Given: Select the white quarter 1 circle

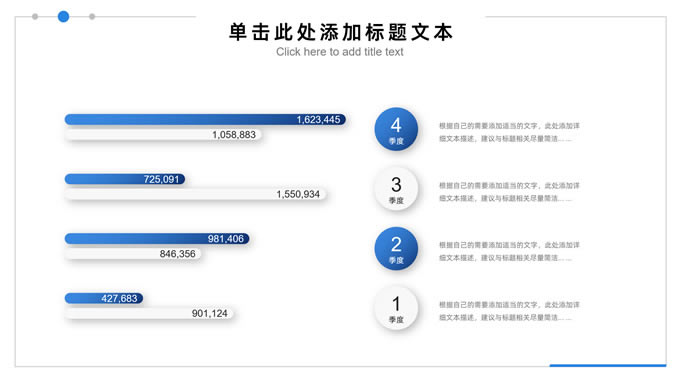Looking at the screenshot, I should click(396, 308).
